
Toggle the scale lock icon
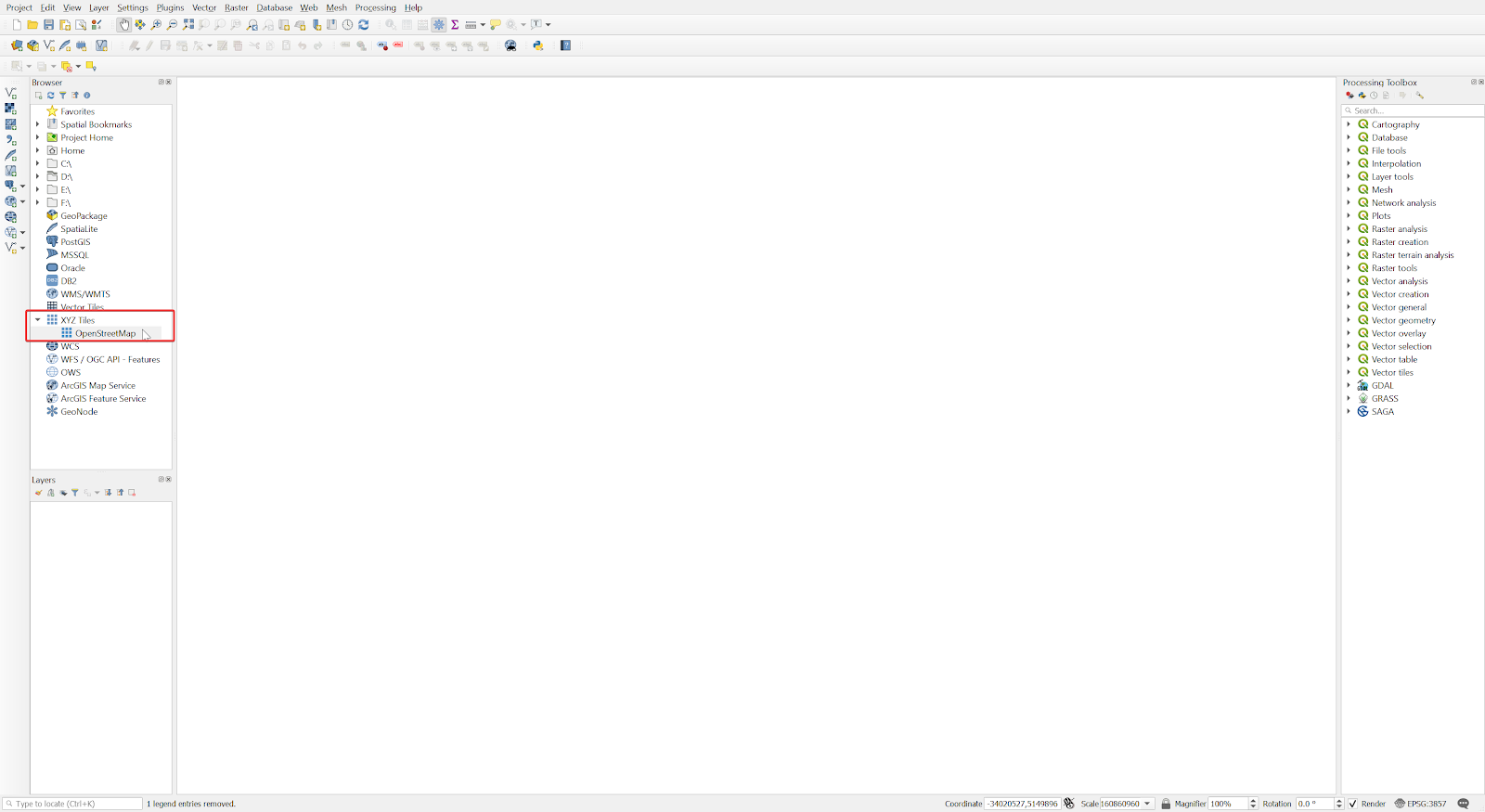(x=1166, y=804)
